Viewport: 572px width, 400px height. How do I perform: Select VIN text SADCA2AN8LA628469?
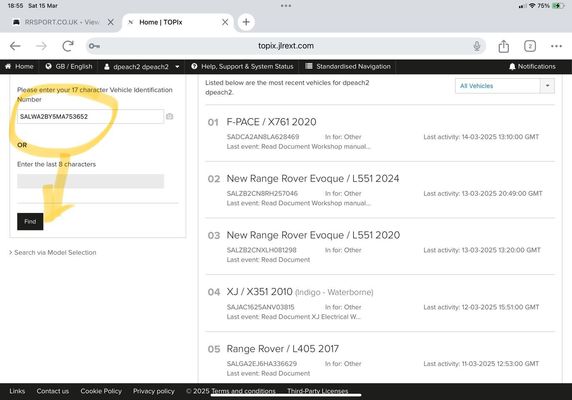coord(263,137)
